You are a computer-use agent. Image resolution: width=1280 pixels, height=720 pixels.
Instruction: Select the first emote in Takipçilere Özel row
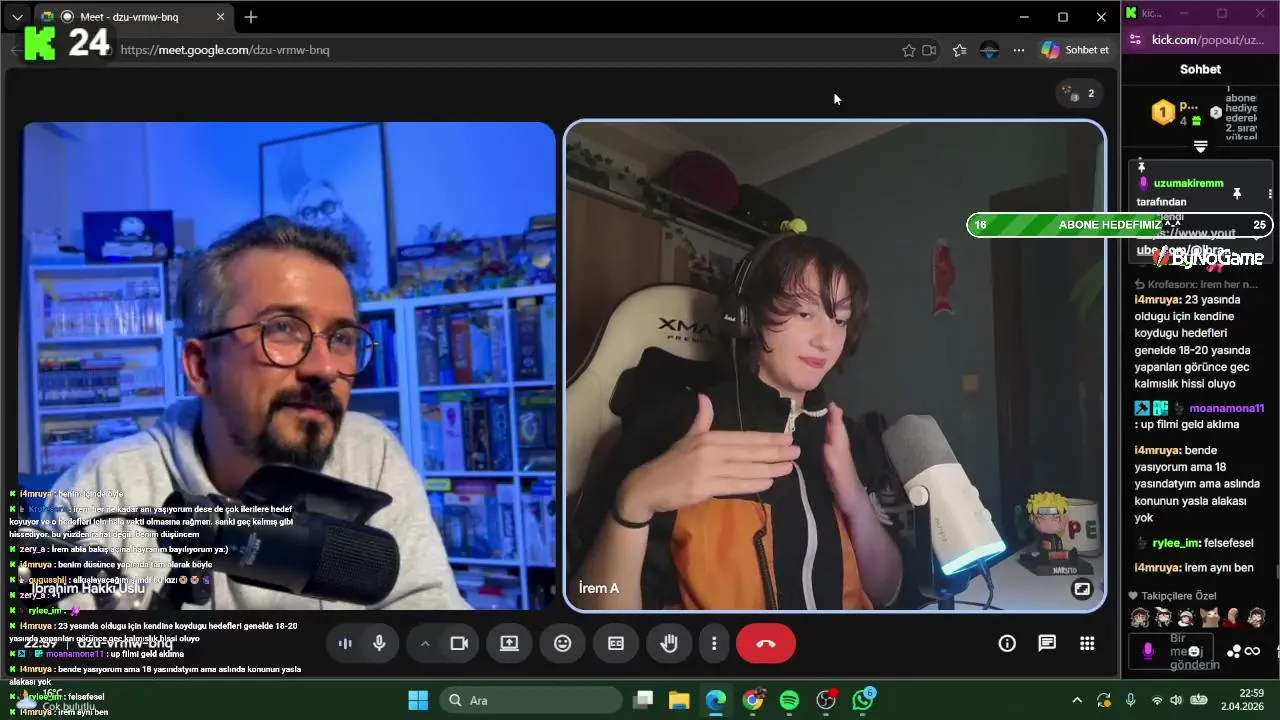tap(1140, 617)
